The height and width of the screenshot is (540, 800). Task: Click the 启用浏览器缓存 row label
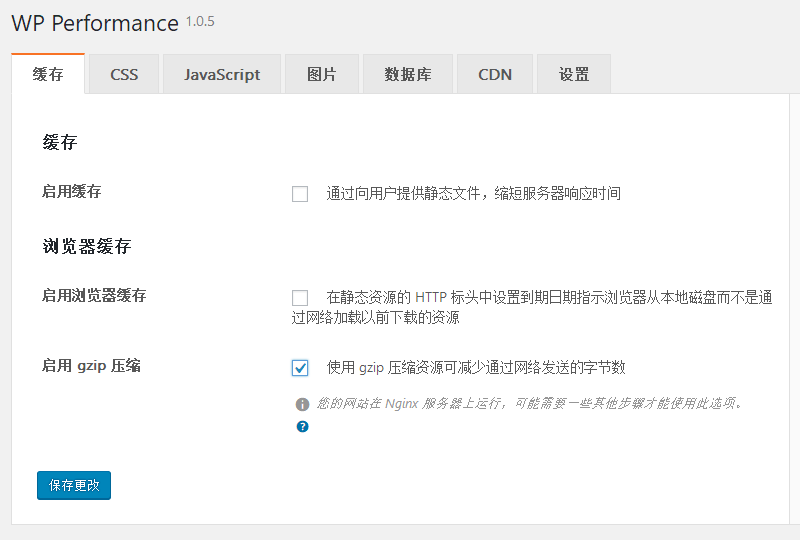[x=94, y=295]
